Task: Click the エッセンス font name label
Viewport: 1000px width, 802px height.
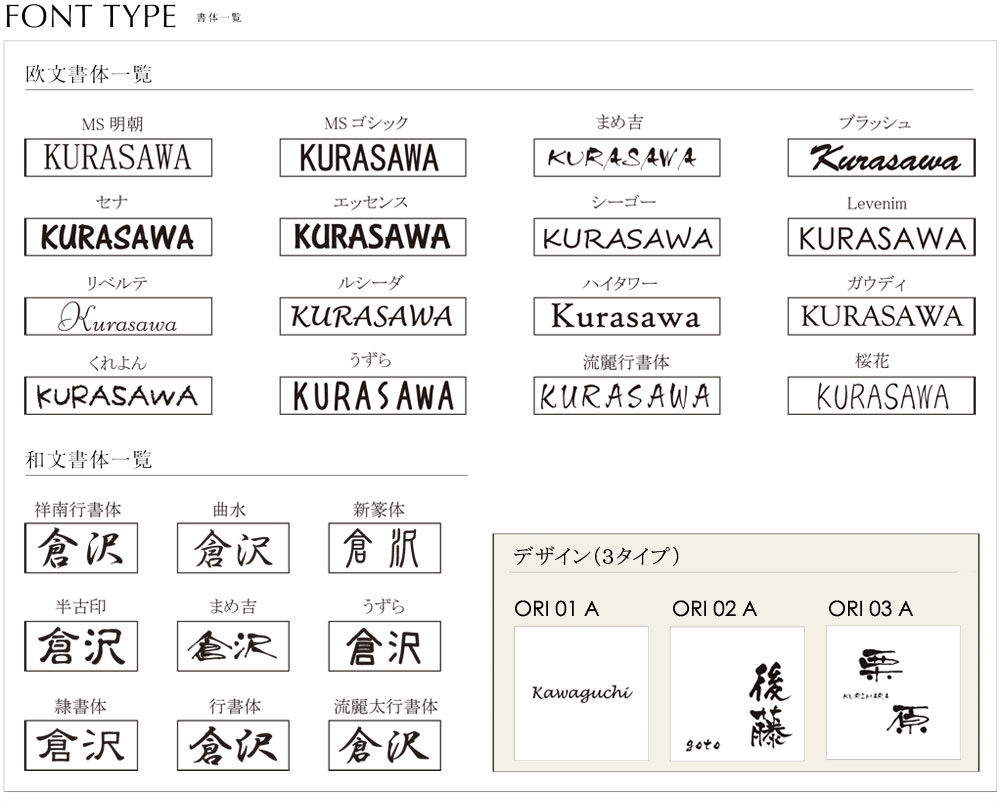Action: click(370, 203)
